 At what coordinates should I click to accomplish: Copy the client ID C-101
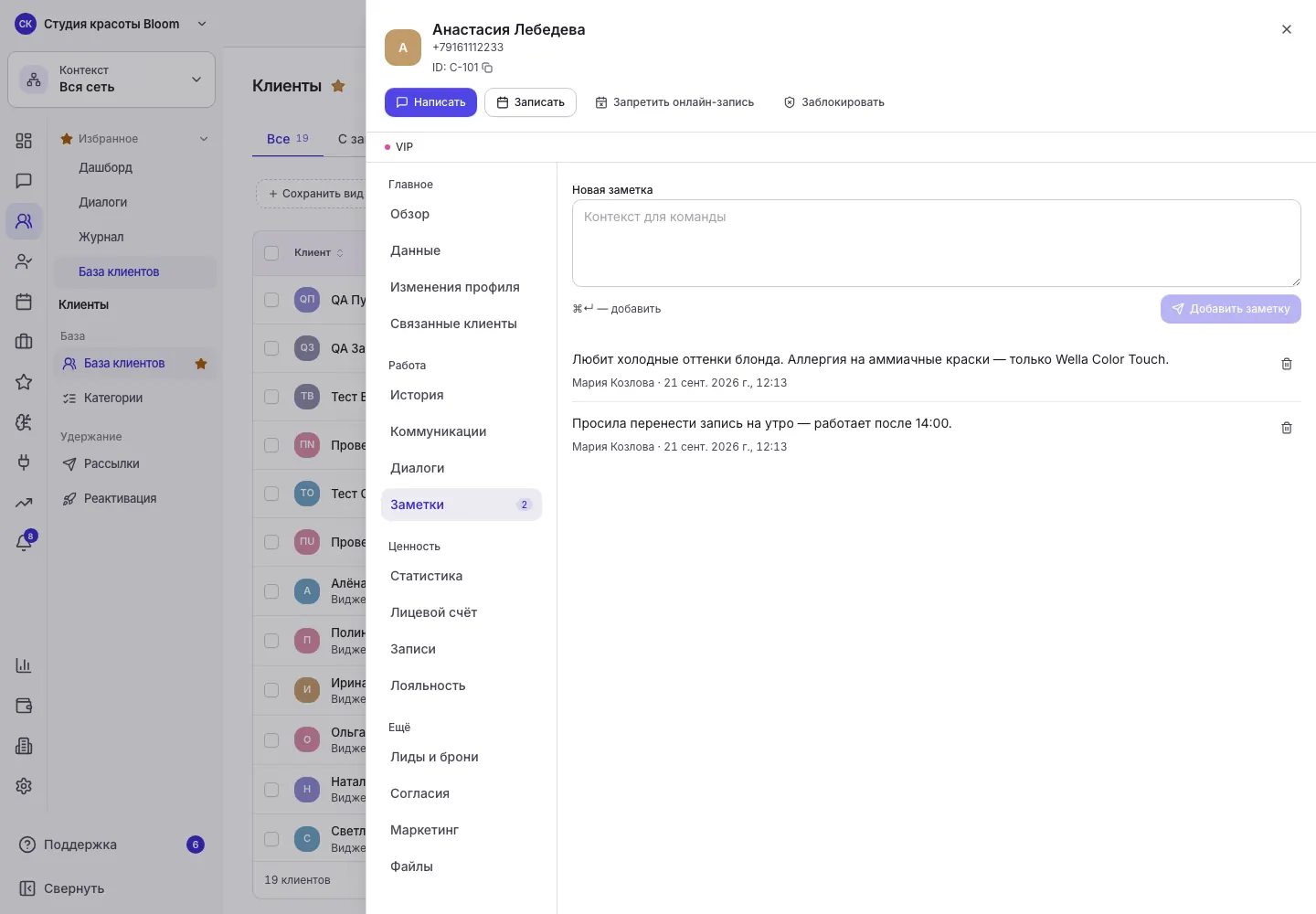[487, 68]
